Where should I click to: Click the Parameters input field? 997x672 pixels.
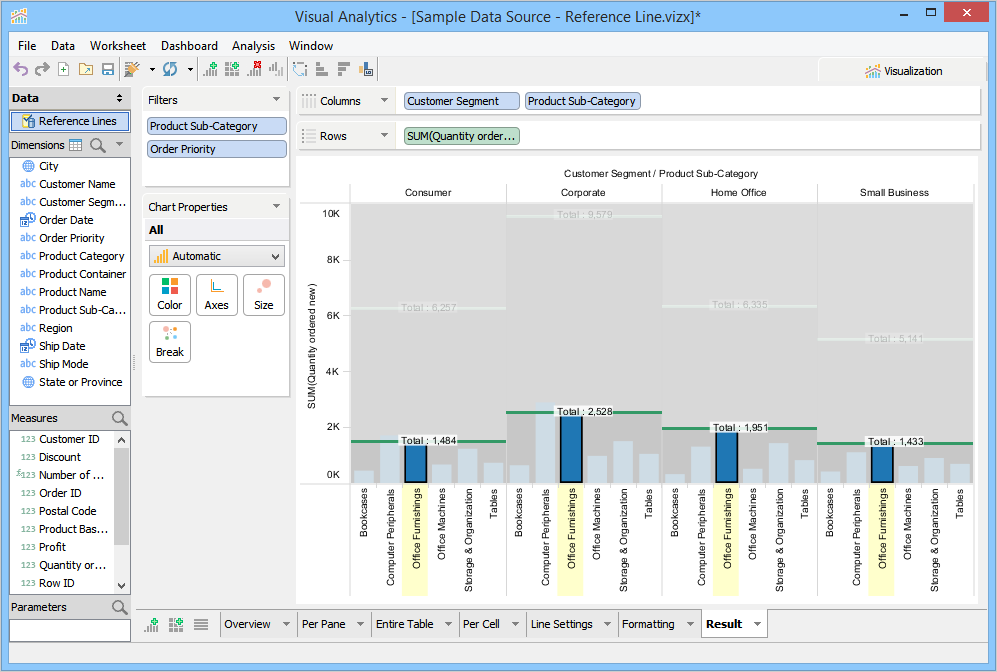(70, 631)
